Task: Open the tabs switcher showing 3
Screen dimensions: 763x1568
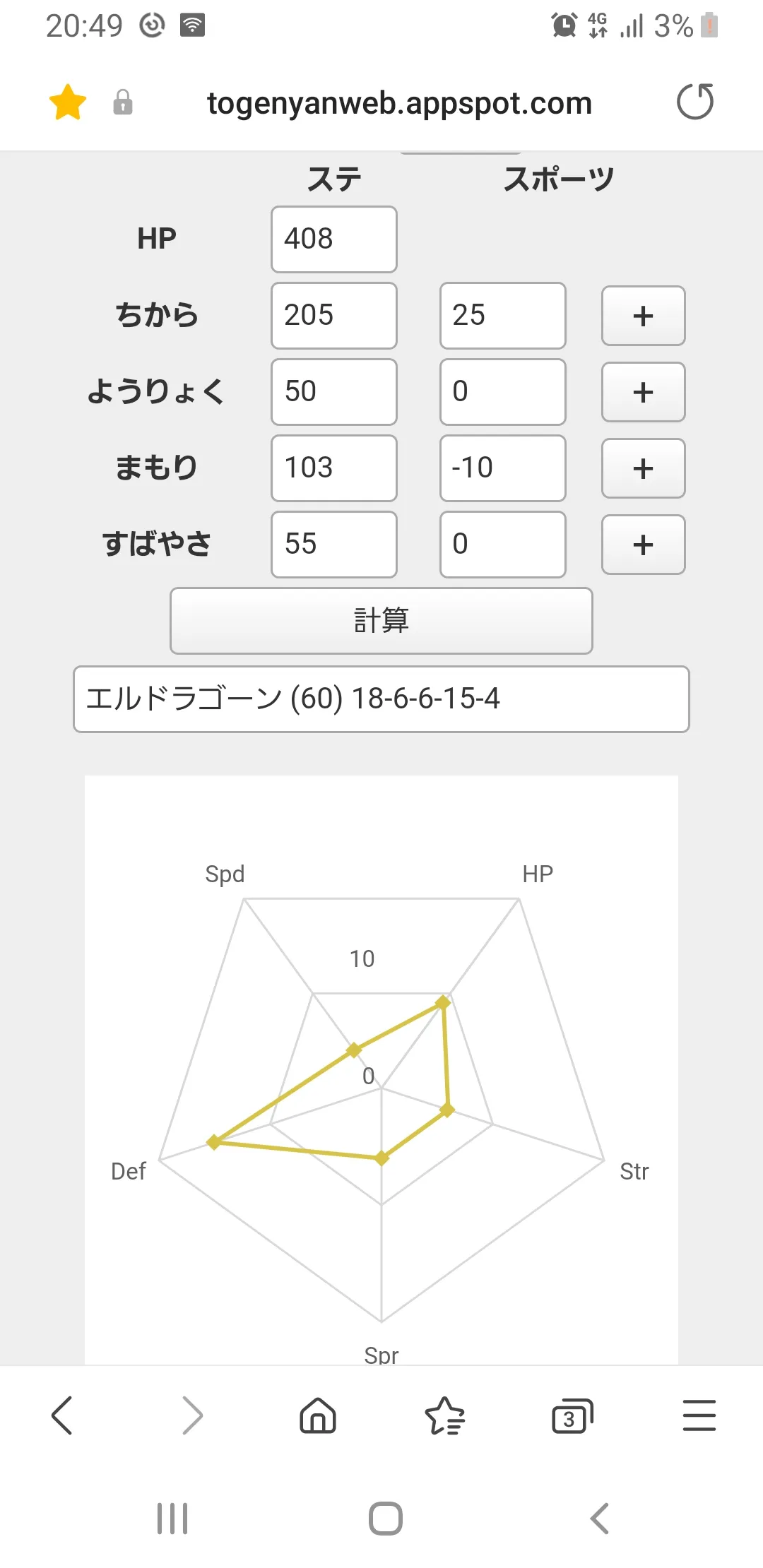Action: pos(572,1415)
